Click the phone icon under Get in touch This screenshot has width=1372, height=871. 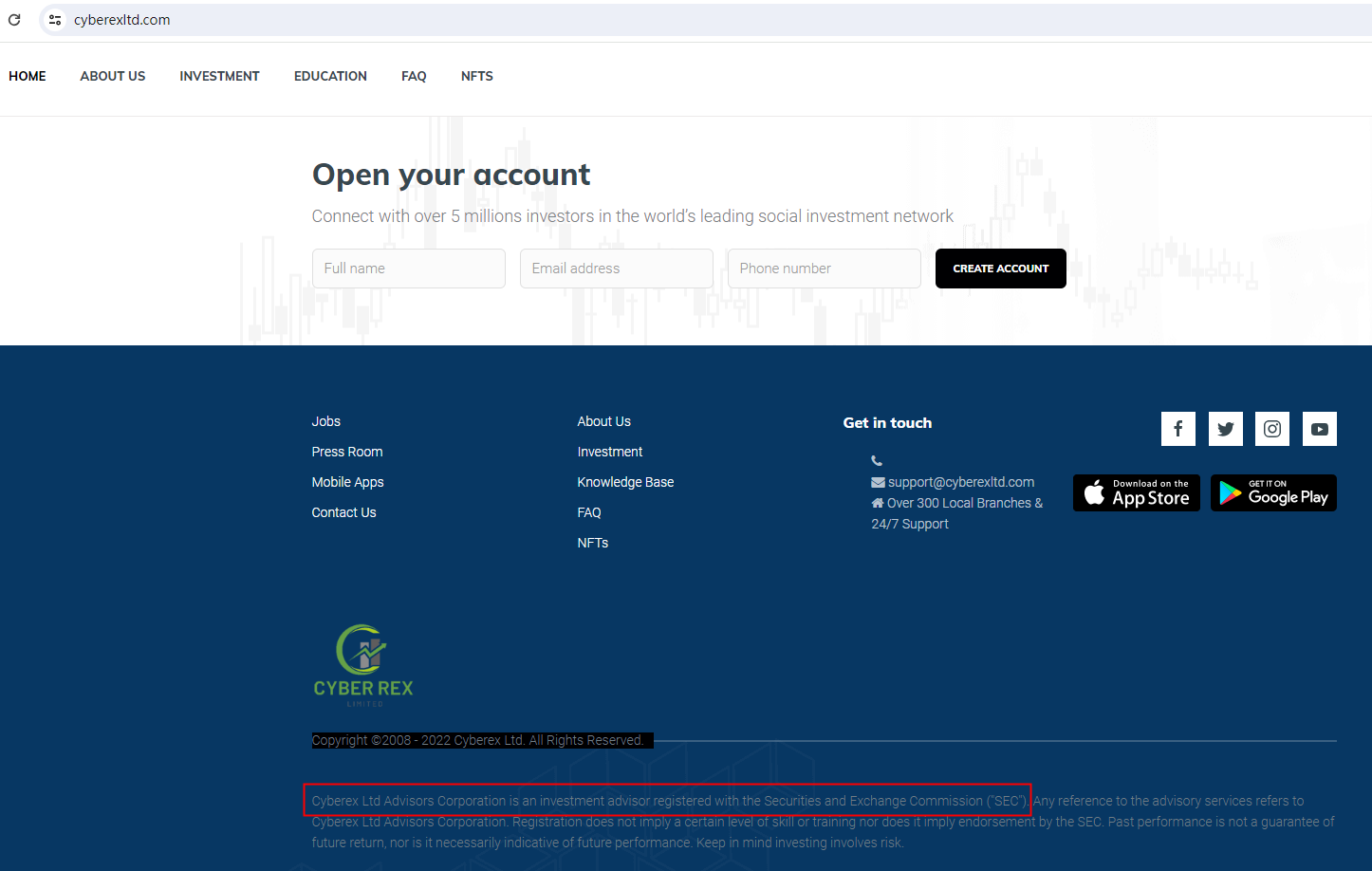[x=877, y=461]
